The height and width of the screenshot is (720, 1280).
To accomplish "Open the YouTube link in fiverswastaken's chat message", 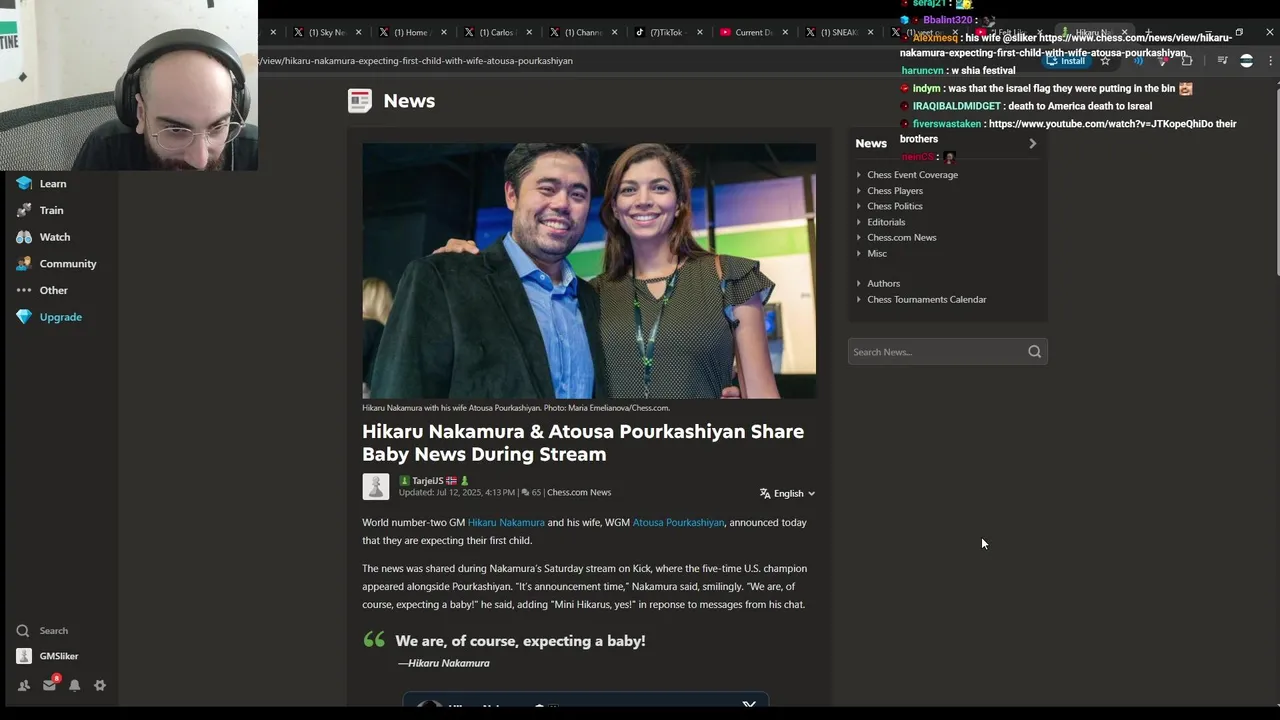I will [x=1100, y=124].
